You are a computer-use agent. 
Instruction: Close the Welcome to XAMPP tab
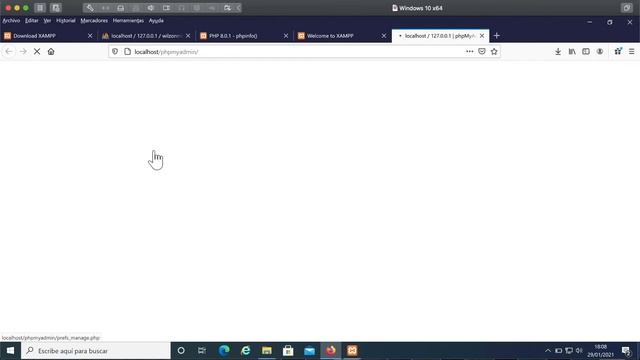384,36
